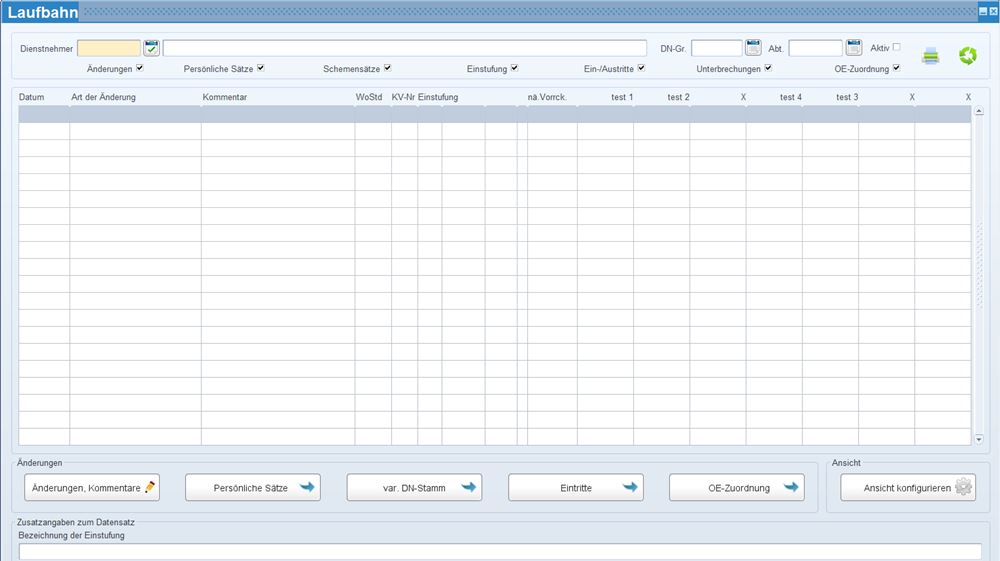Open the Dienstnehmer lookup icon
This screenshot has height=561, width=1000.
pos(152,48)
